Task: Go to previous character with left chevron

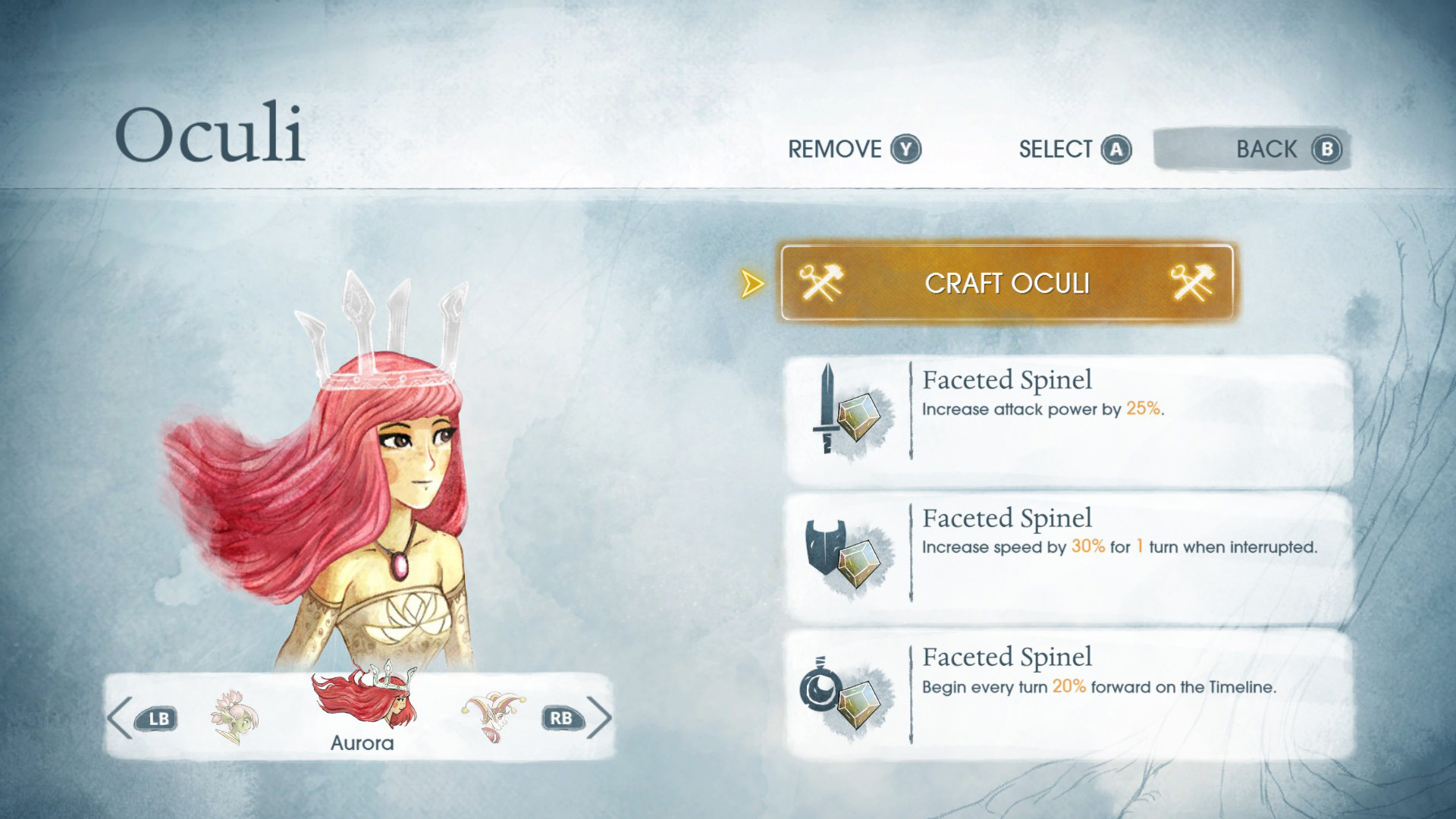Action: pos(120,717)
